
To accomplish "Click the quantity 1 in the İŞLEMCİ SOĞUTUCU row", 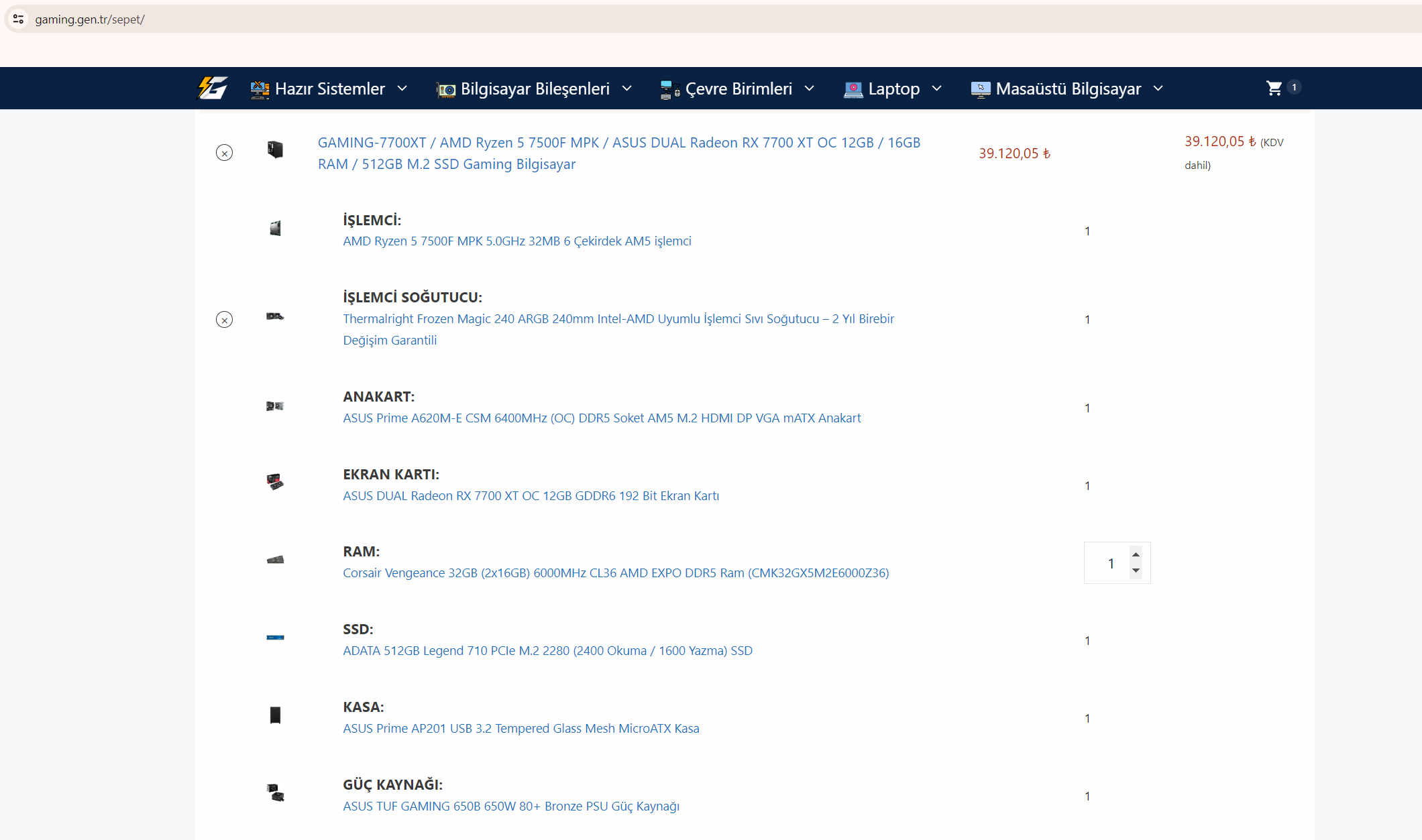I will [1087, 320].
